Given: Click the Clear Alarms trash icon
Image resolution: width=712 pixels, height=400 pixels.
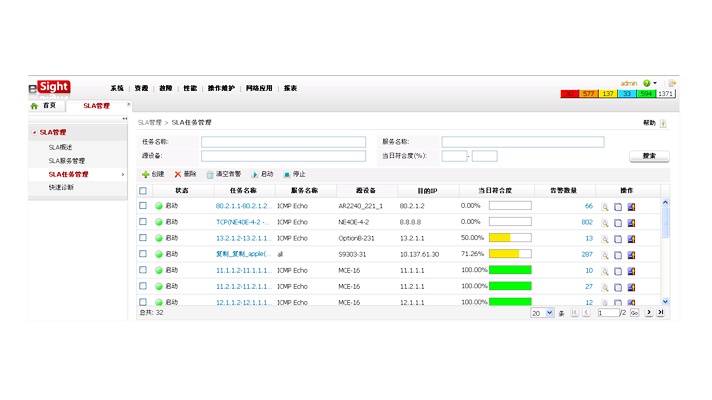Looking at the screenshot, I should coord(210,174).
